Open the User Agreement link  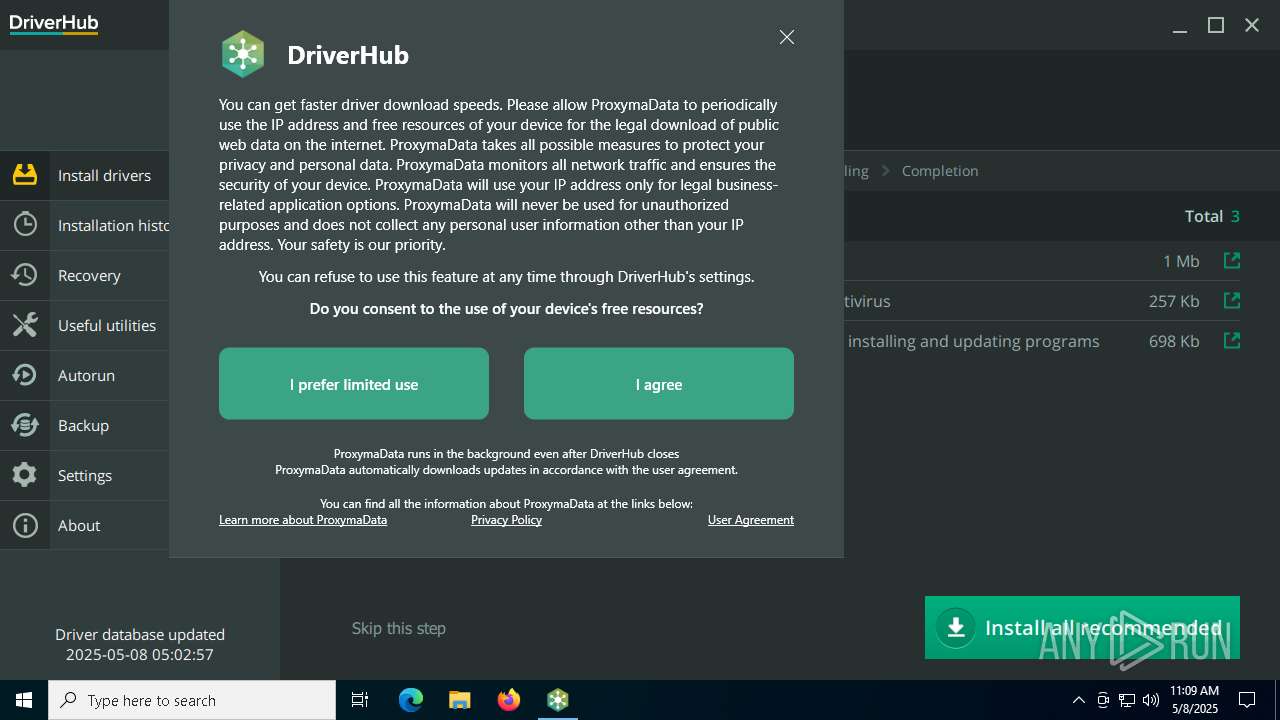pyautogui.click(x=751, y=520)
